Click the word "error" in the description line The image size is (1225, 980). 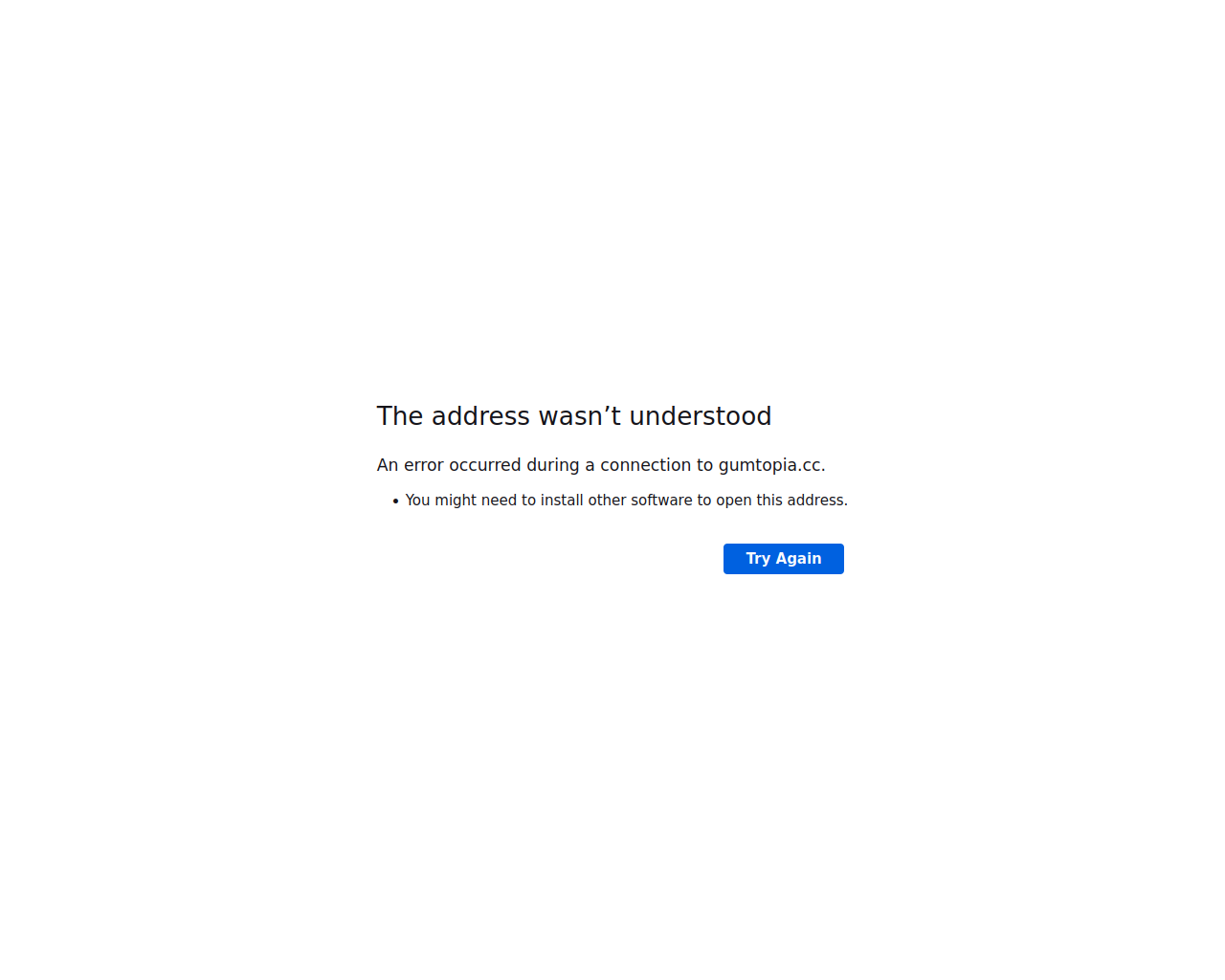coord(424,465)
